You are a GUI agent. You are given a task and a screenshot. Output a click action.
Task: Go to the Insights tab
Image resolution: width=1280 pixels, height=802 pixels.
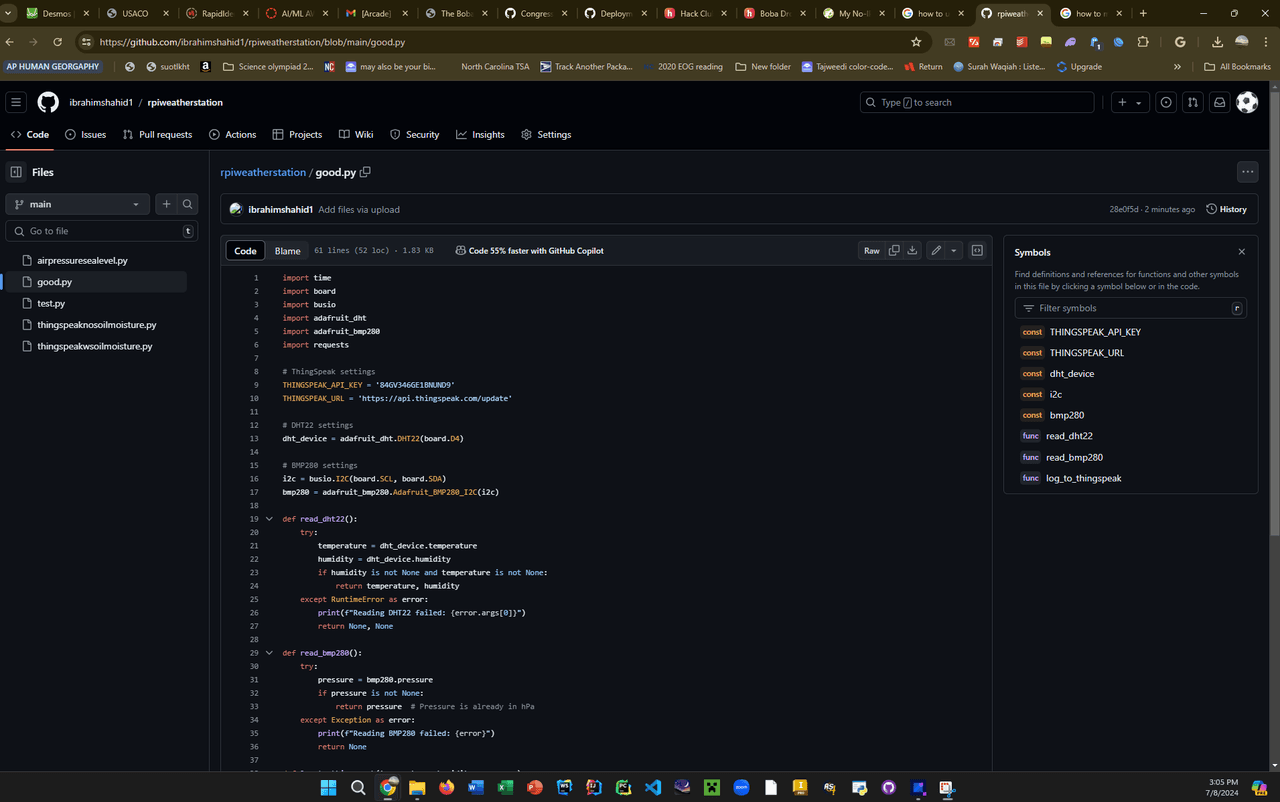(x=480, y=134)
